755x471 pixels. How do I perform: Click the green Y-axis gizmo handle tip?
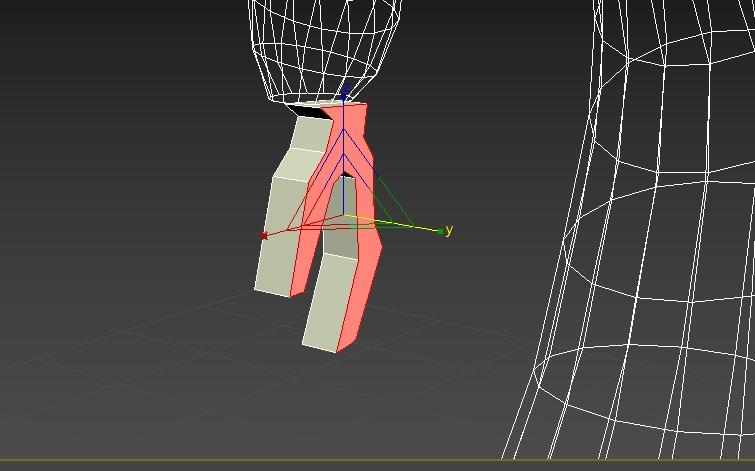click(438, 231)
